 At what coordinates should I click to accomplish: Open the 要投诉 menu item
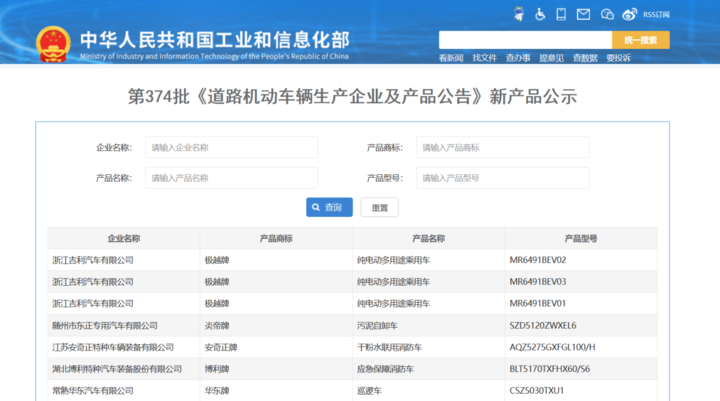(619, 58)
